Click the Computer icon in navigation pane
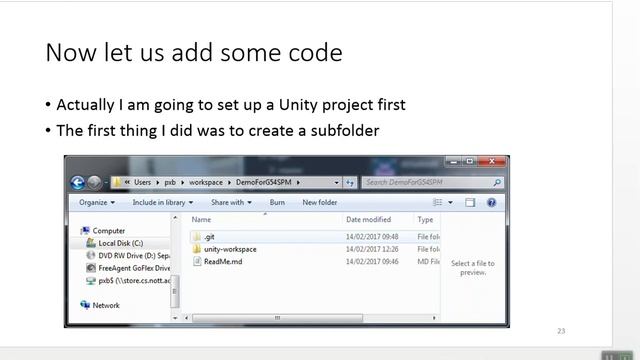640x360 pixels. point(85,231)
